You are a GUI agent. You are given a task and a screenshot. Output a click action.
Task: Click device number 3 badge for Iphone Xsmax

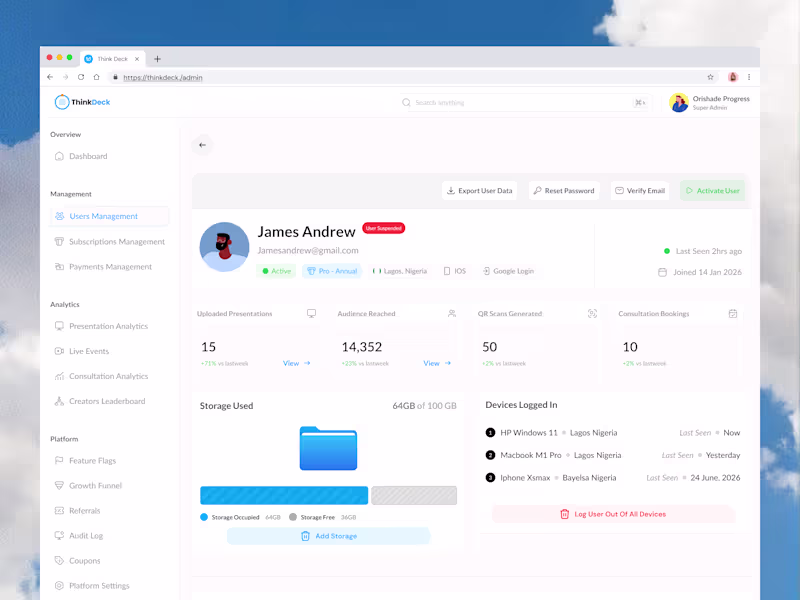pos(490,478)
